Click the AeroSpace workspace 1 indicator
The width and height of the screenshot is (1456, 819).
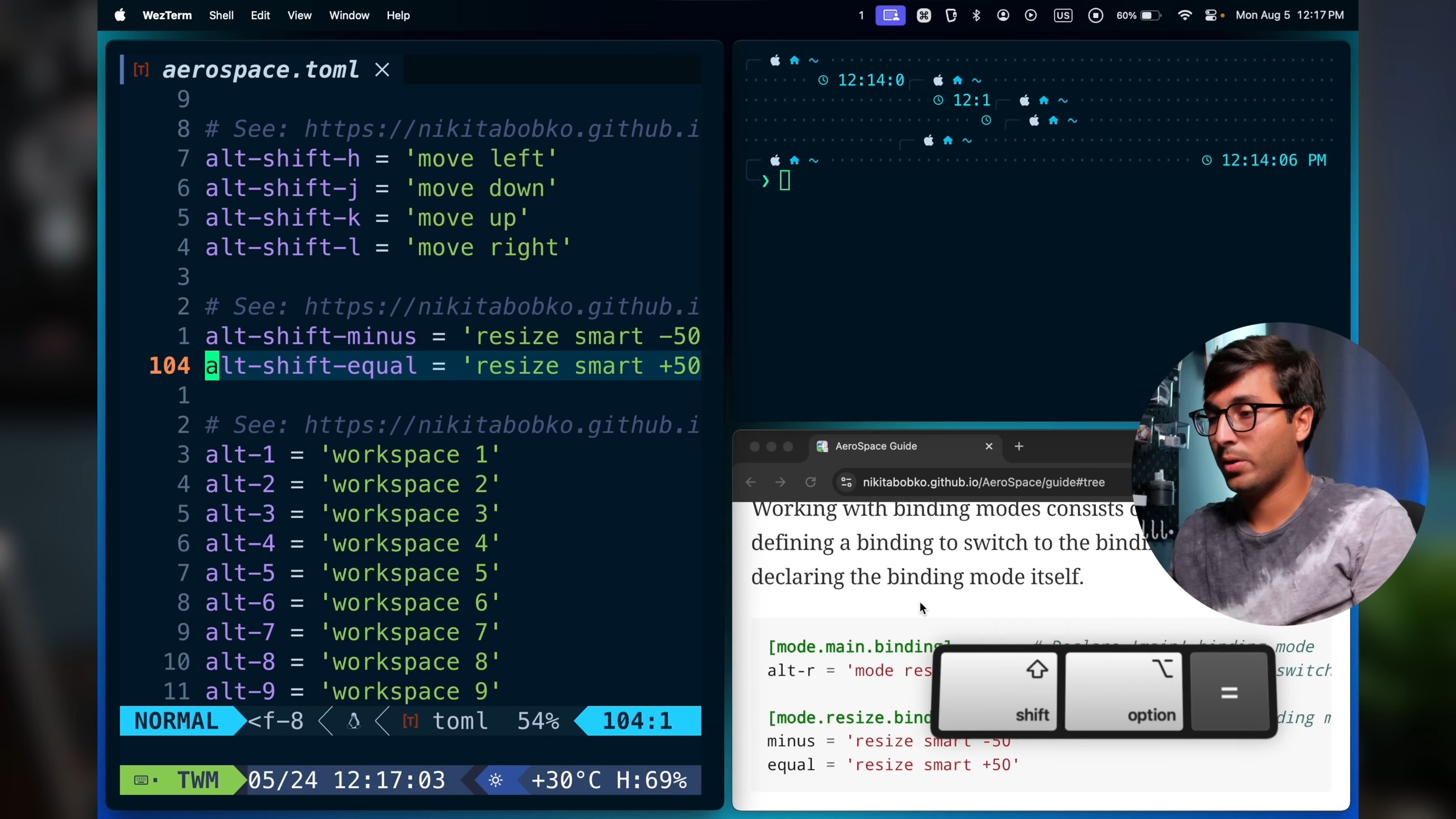point(861,15)
